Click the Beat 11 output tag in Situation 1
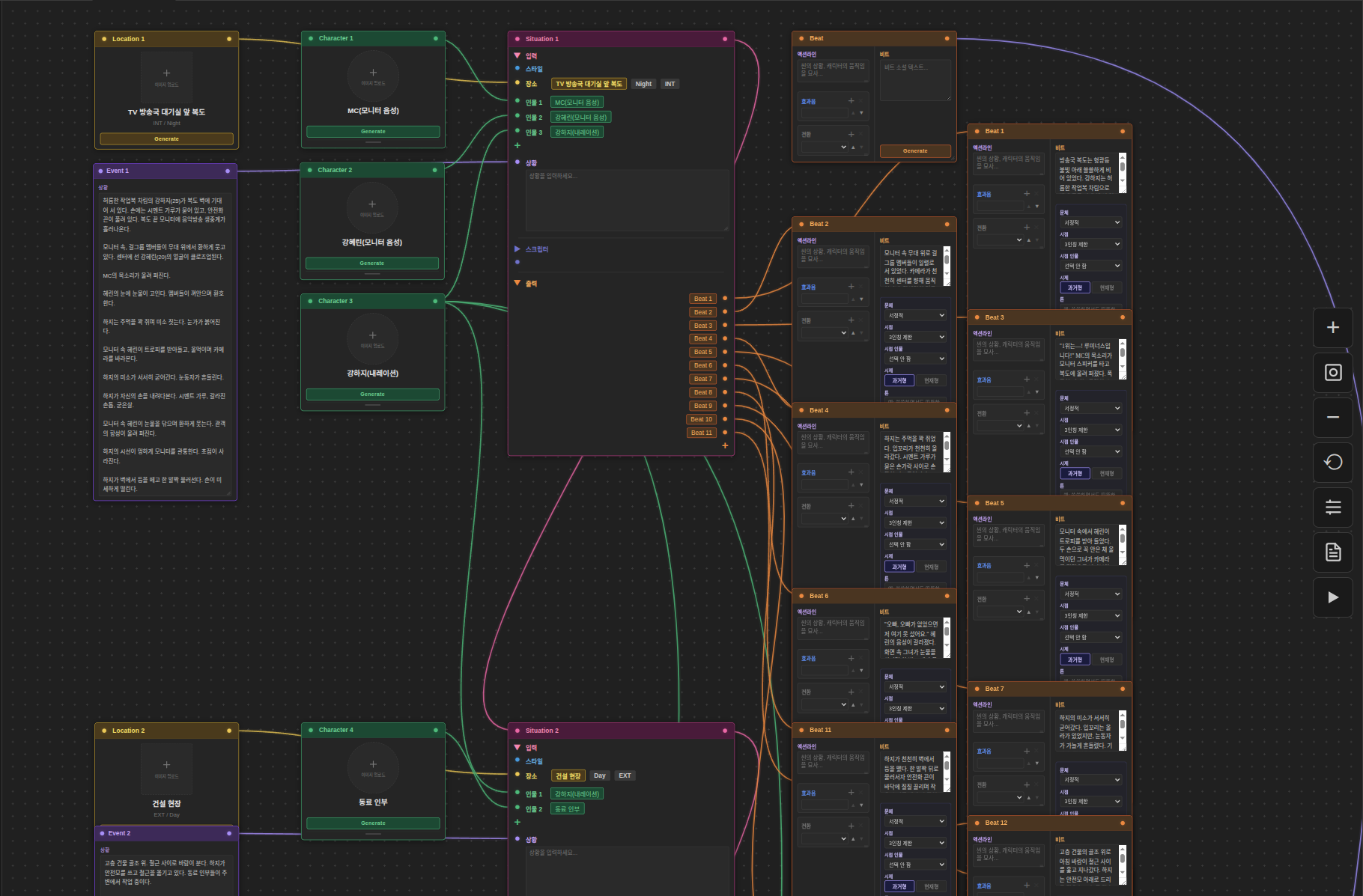This screenshot has width=1363, height=896. [701, 433]
